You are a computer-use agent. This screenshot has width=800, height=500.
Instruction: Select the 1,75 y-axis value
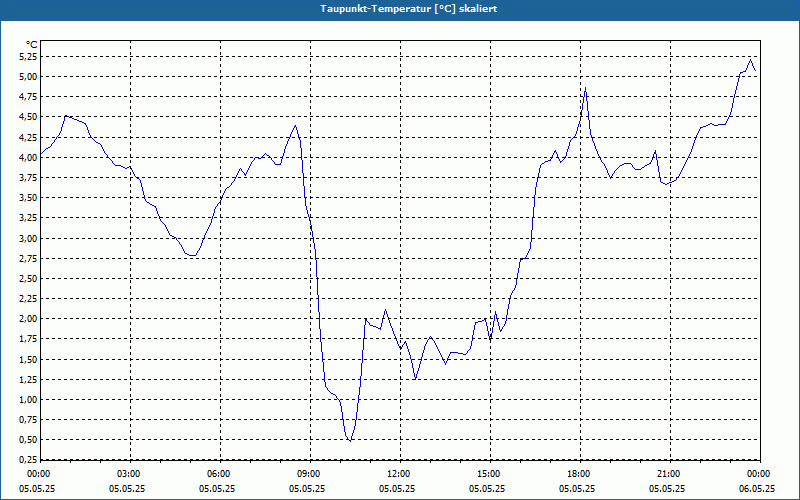27,340
